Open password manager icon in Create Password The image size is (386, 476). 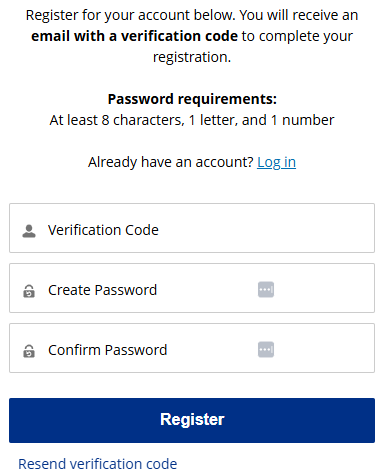[266, 289]
